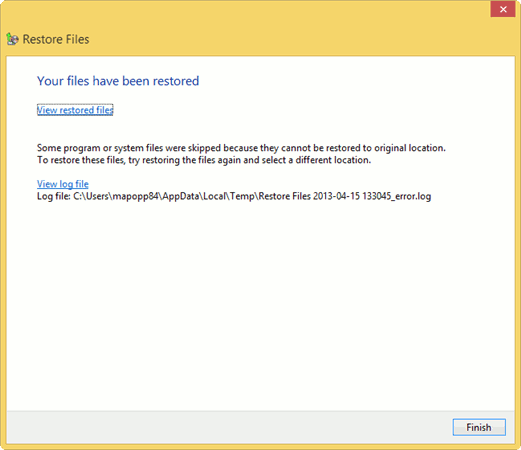
Task: Open the View log file link
Action: click(63, 184)
